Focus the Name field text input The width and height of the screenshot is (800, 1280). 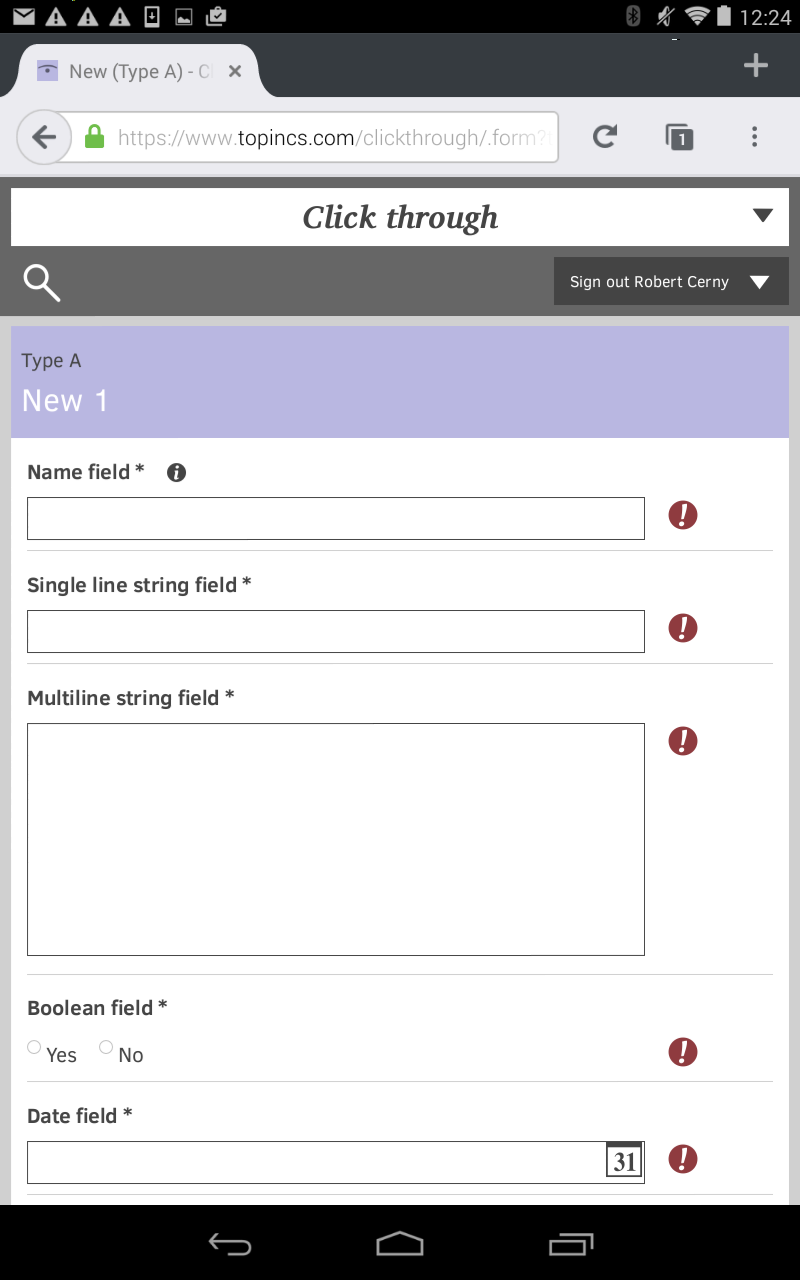336,518
